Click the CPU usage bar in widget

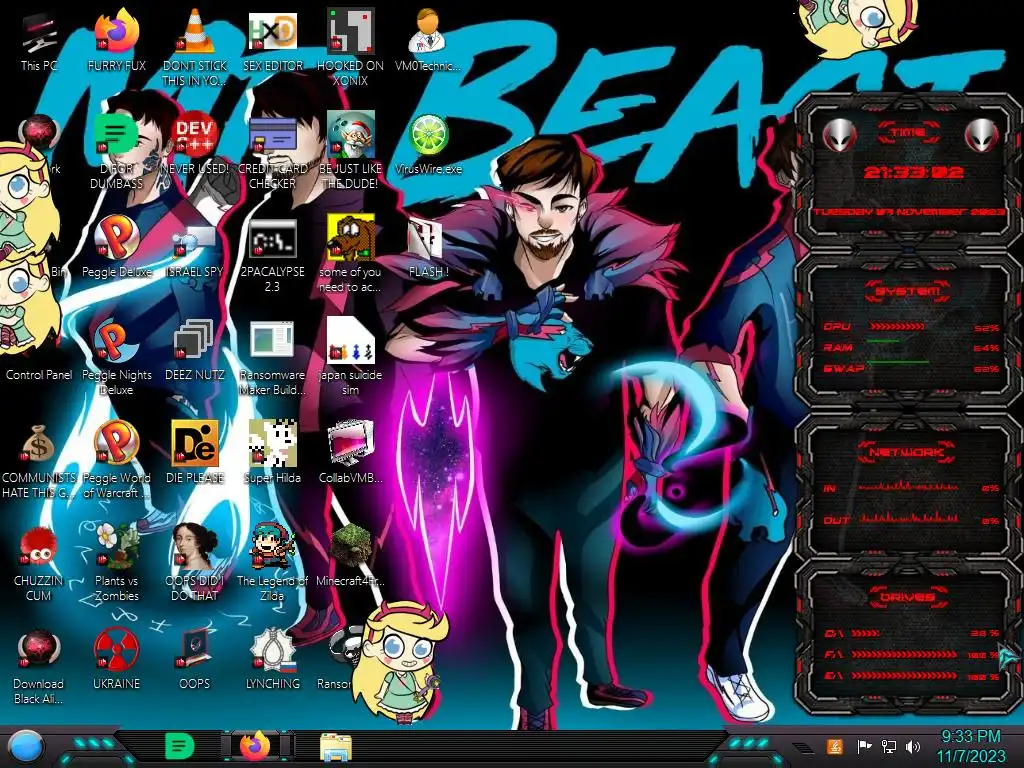pyautogui.click(x=897, y=327)
